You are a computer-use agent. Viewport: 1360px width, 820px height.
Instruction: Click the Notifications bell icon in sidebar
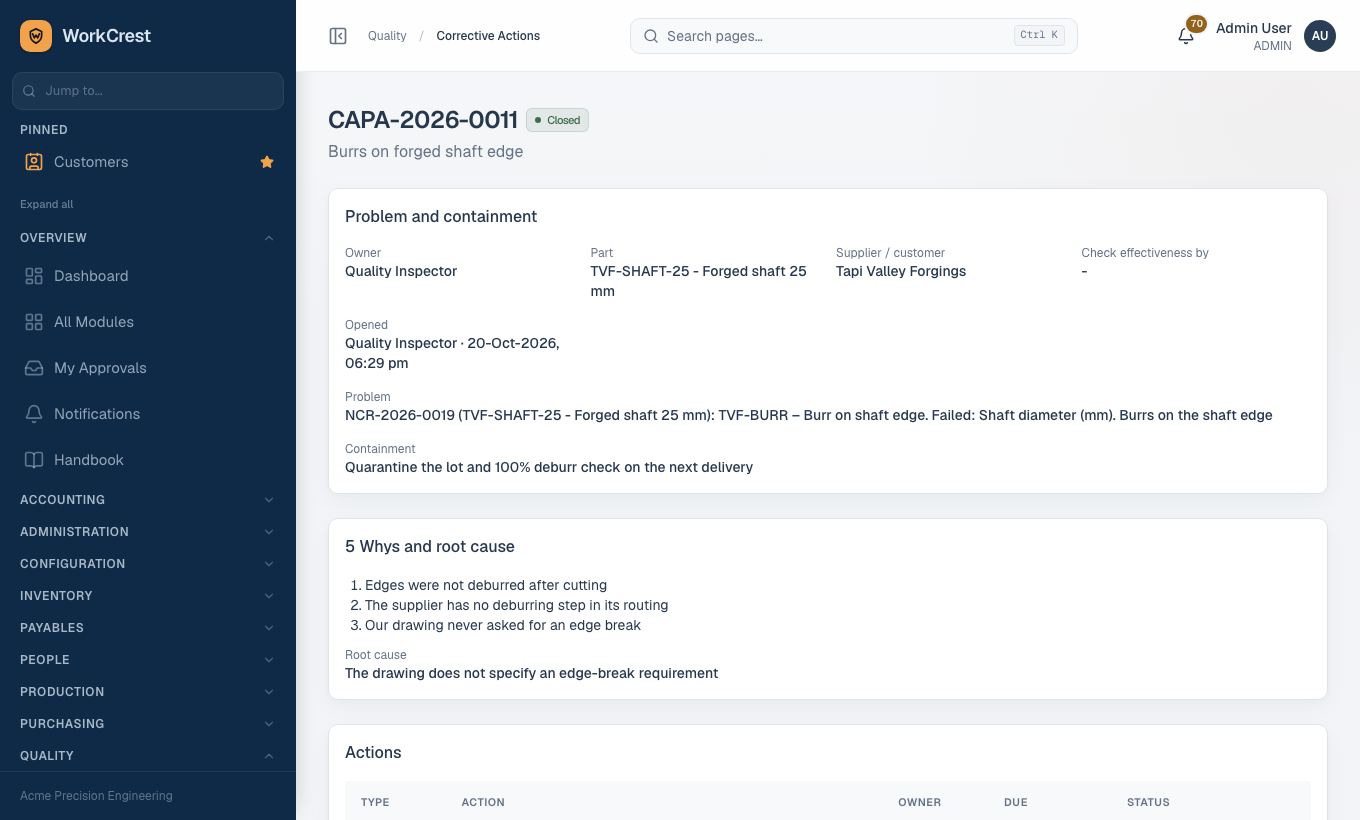click(x=34, y=414)
